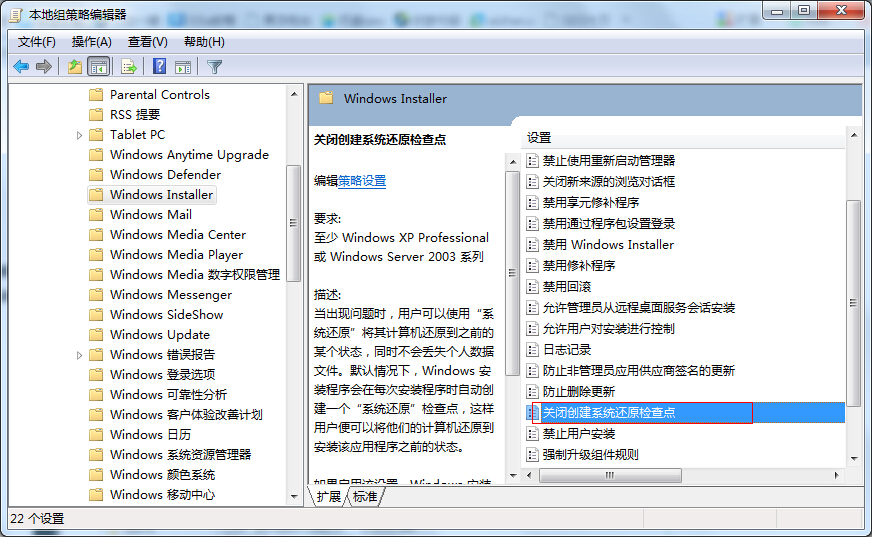Select 防止非管理员应用供应商签名的更新 setting
The height and width of the screenshot is (537, 872).
(639, 371)
